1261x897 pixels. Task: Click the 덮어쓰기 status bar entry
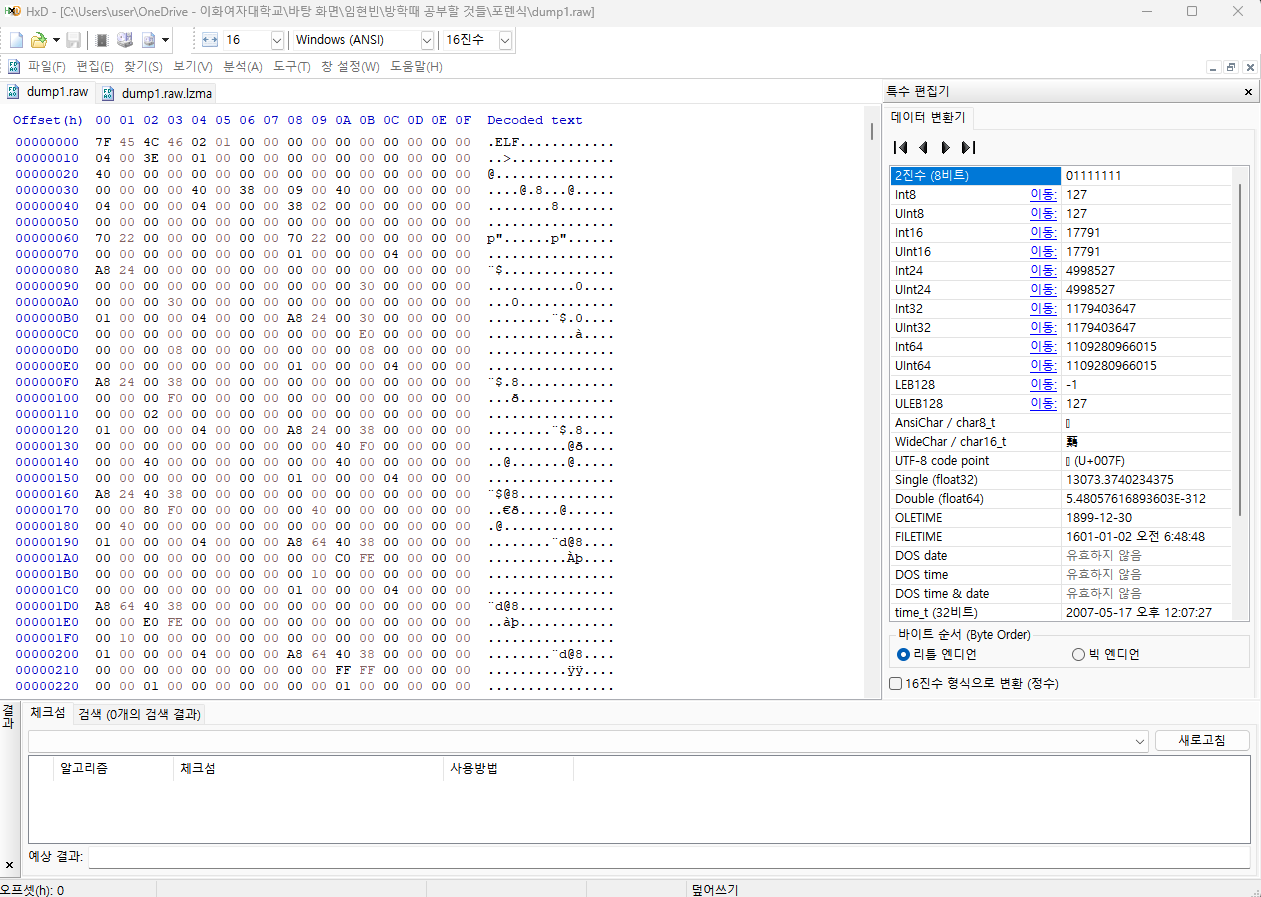(x=715, y=889)
